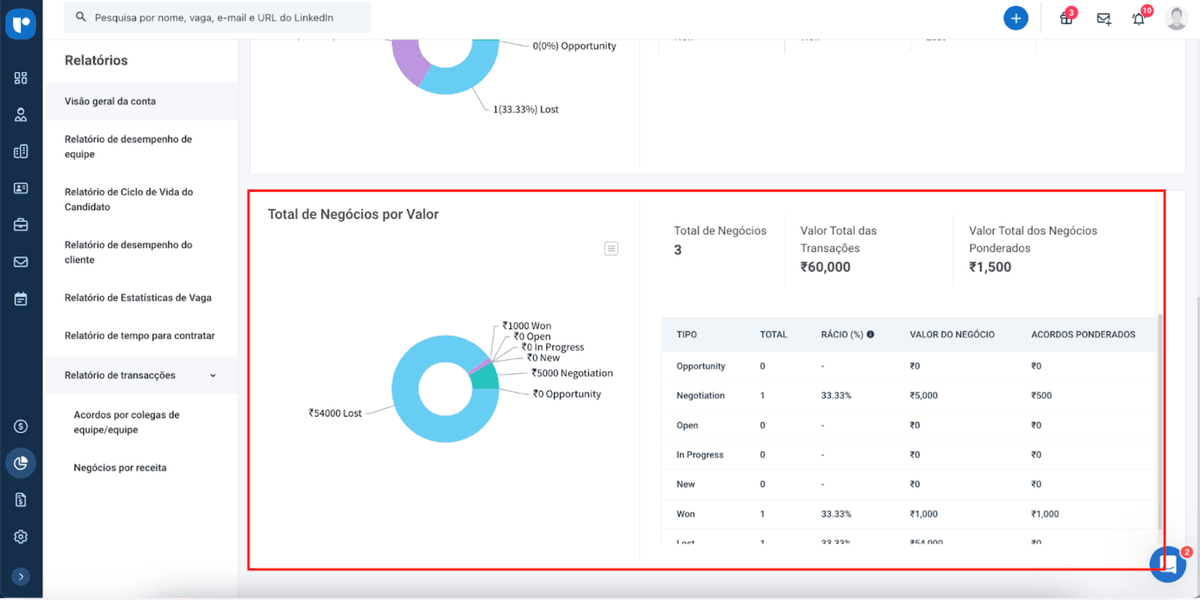The image size is (1200, 600).
Task: Open notifications bell with 10 badge
Action: coord(1139,19)
